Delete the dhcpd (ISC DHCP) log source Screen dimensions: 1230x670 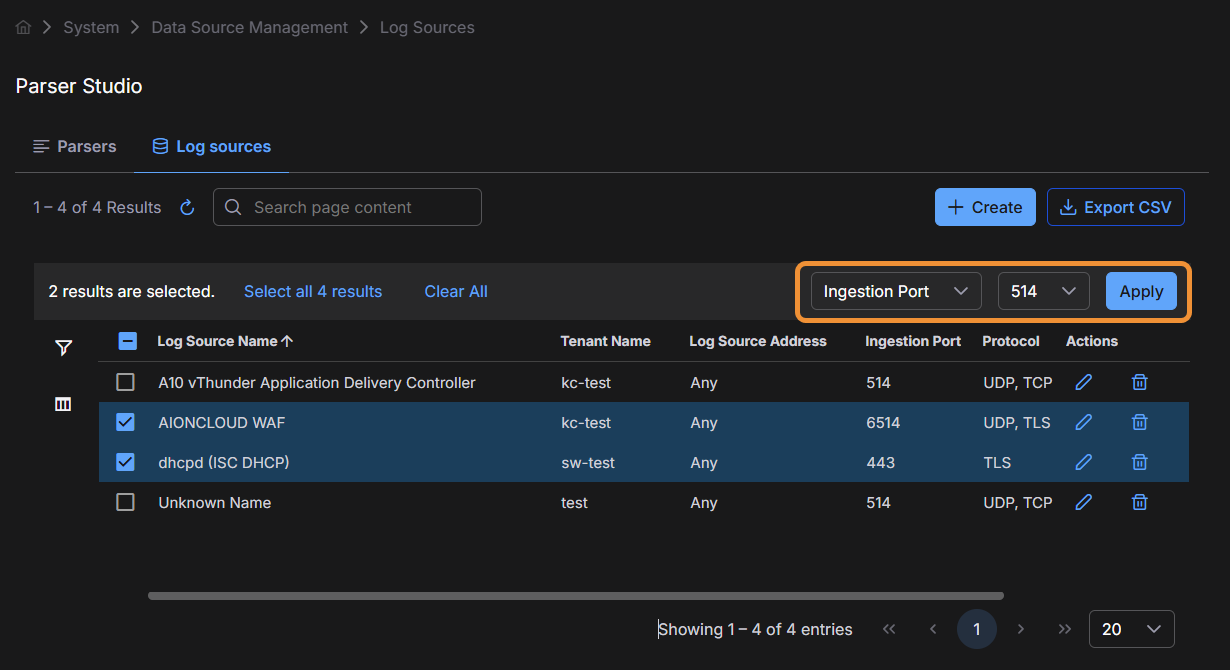(x=1139, y=463)
